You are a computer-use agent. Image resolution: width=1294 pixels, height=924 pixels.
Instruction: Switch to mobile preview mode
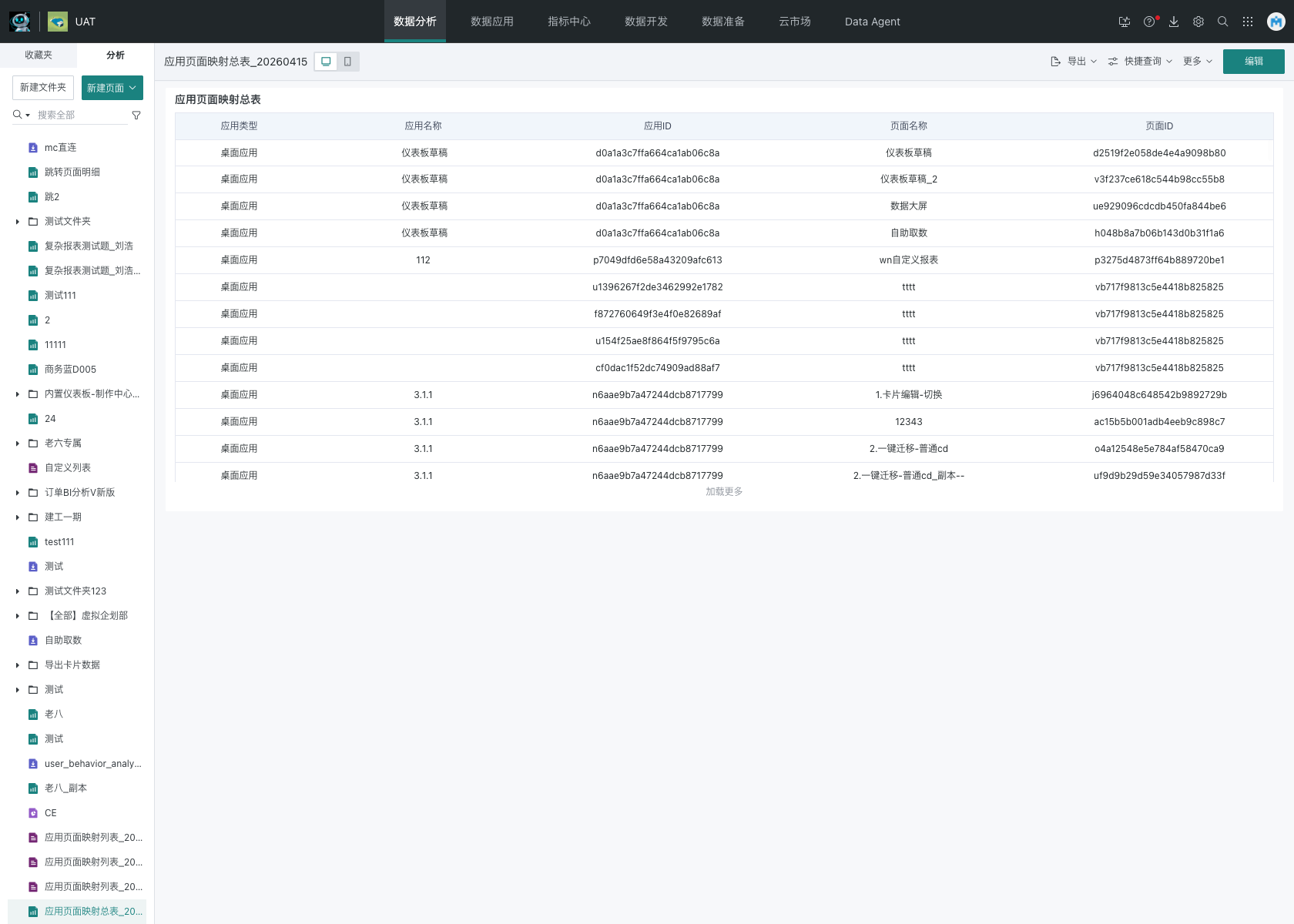point(347,62)
